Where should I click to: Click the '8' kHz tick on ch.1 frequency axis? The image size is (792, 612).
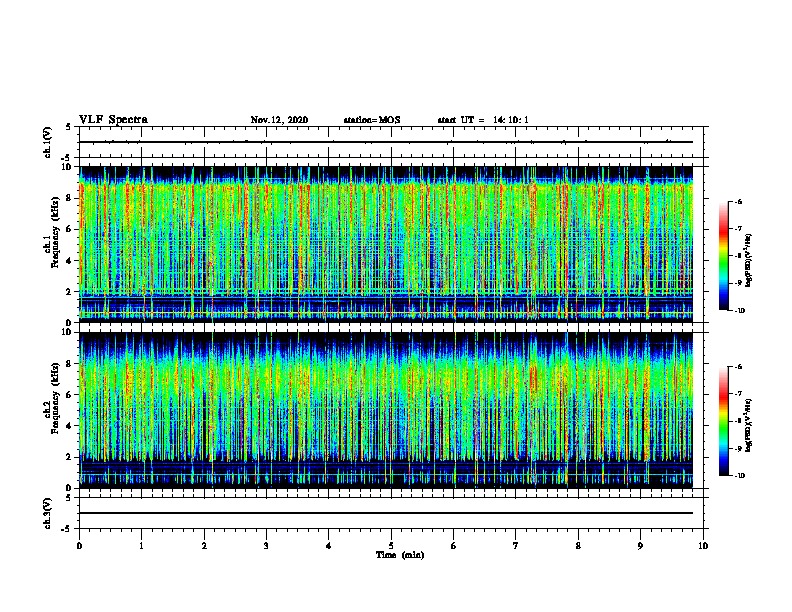coord(69,198)
